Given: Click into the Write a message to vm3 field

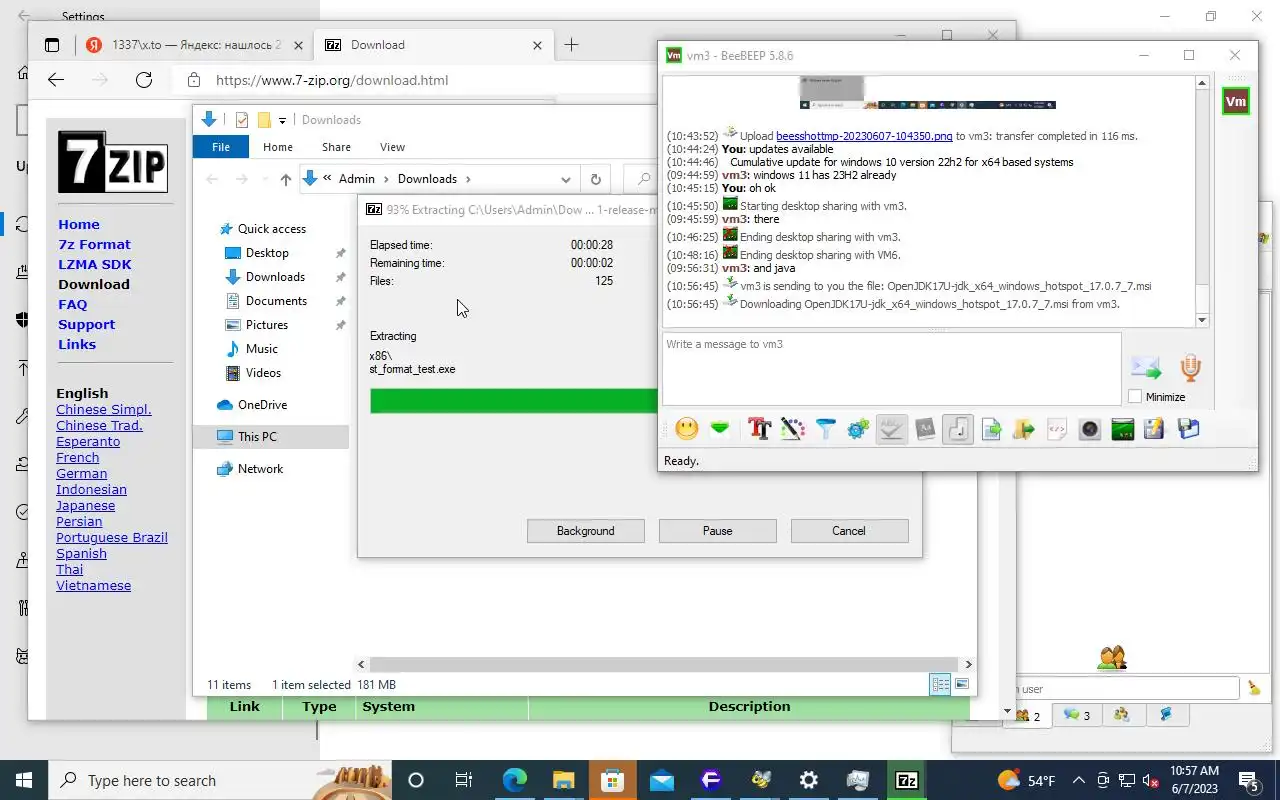Looking at the screenshot, I should pyautogui.click(x=892, y=369).
